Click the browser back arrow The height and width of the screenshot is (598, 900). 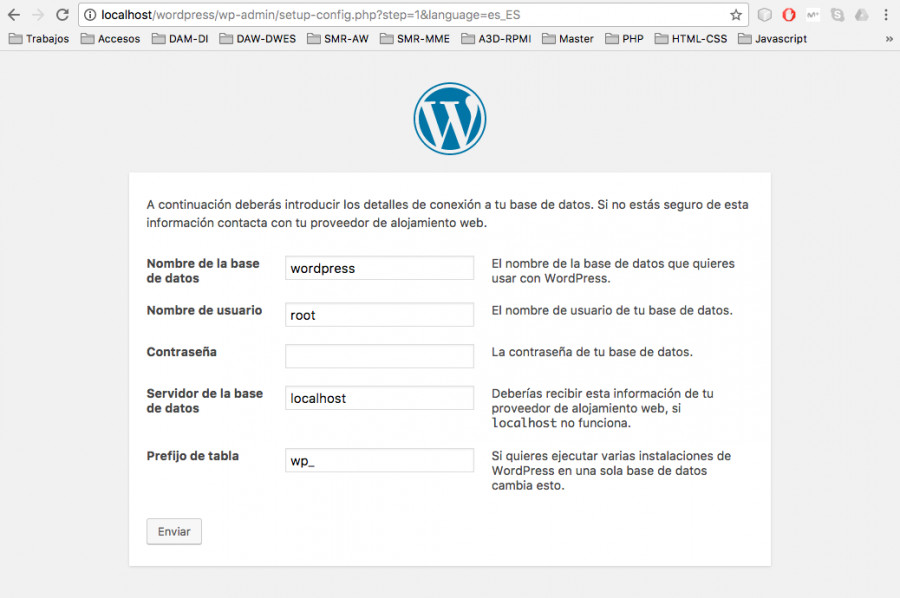click(x=14, y=15)
